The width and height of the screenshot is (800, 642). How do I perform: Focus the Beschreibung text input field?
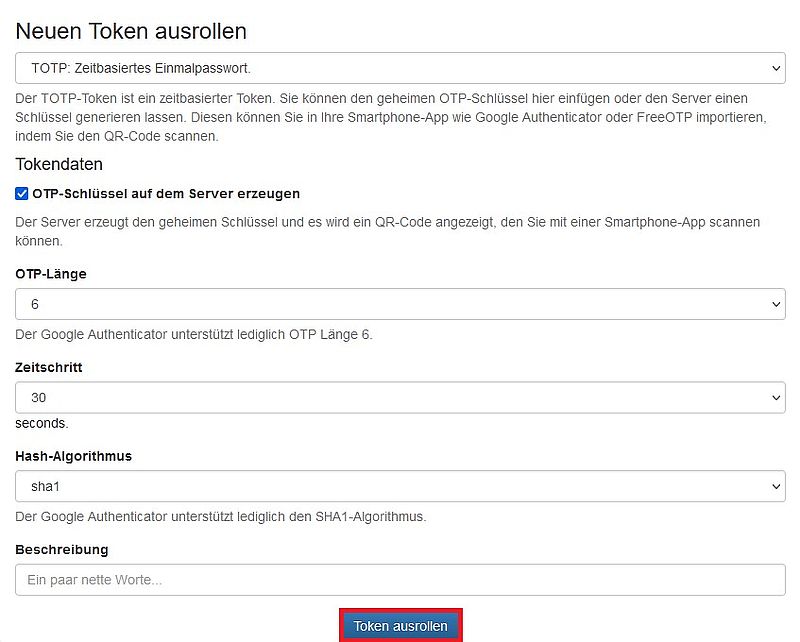(x=400, y=580)
